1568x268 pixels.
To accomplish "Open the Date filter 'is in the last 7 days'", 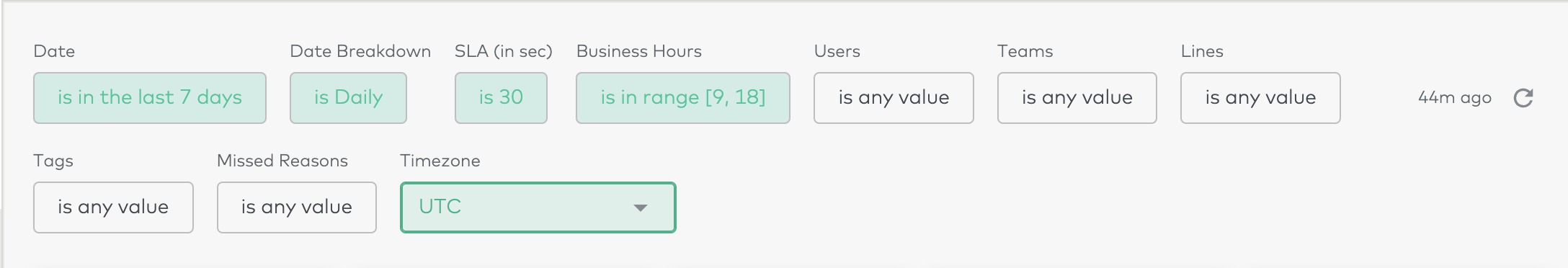I will point(150,98).
